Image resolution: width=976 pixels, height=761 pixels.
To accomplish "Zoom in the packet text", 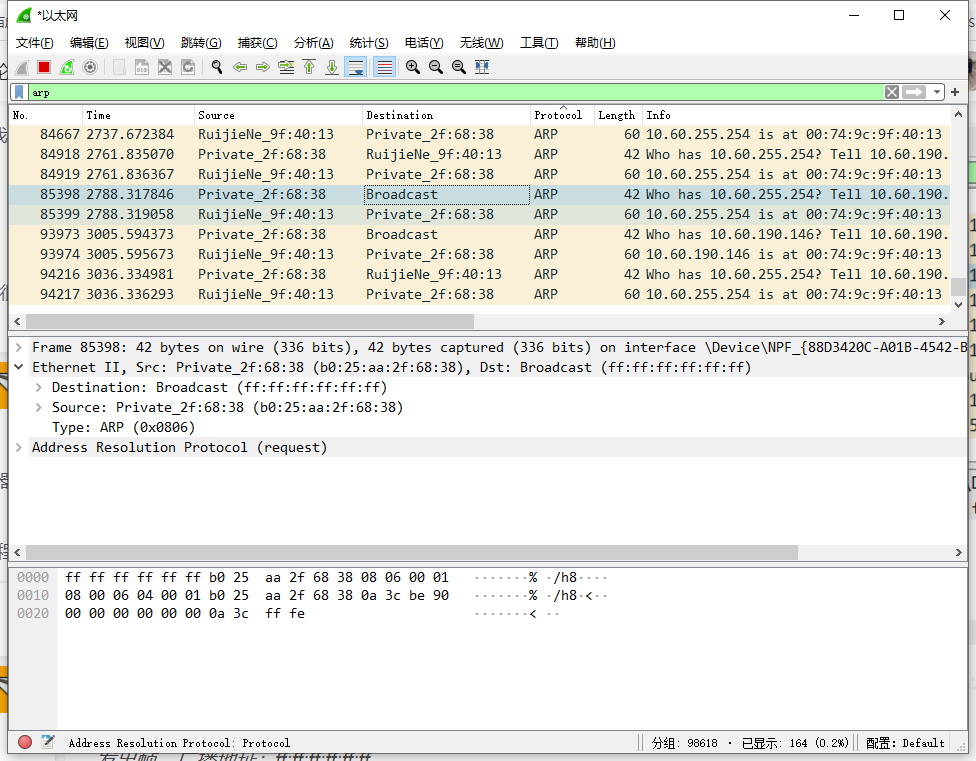I will 413,67.
